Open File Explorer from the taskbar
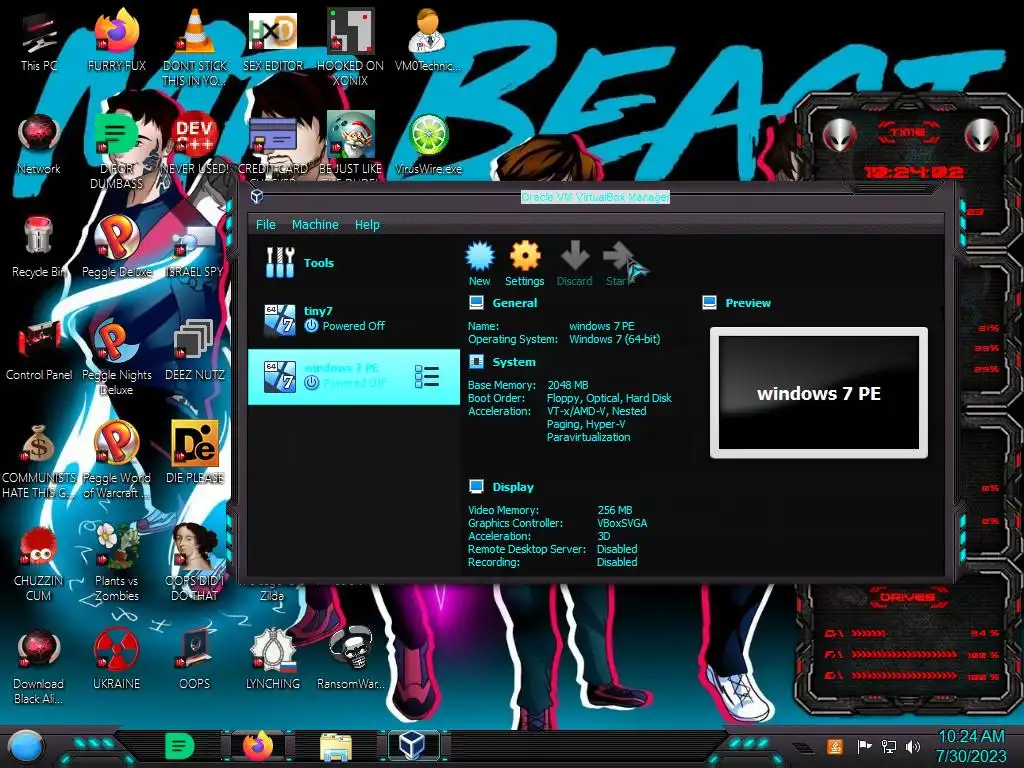This screenshot has height=768, width=1024. (x=336, y=747)
